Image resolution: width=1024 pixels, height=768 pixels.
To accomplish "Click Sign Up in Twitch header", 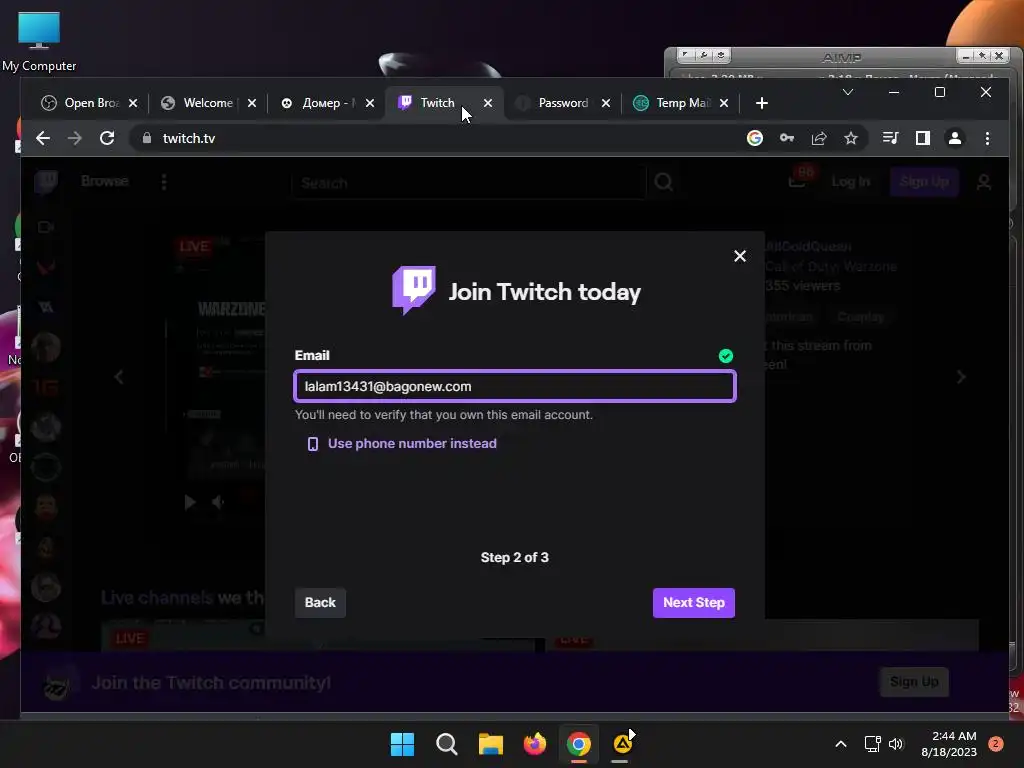I will 924,182.
